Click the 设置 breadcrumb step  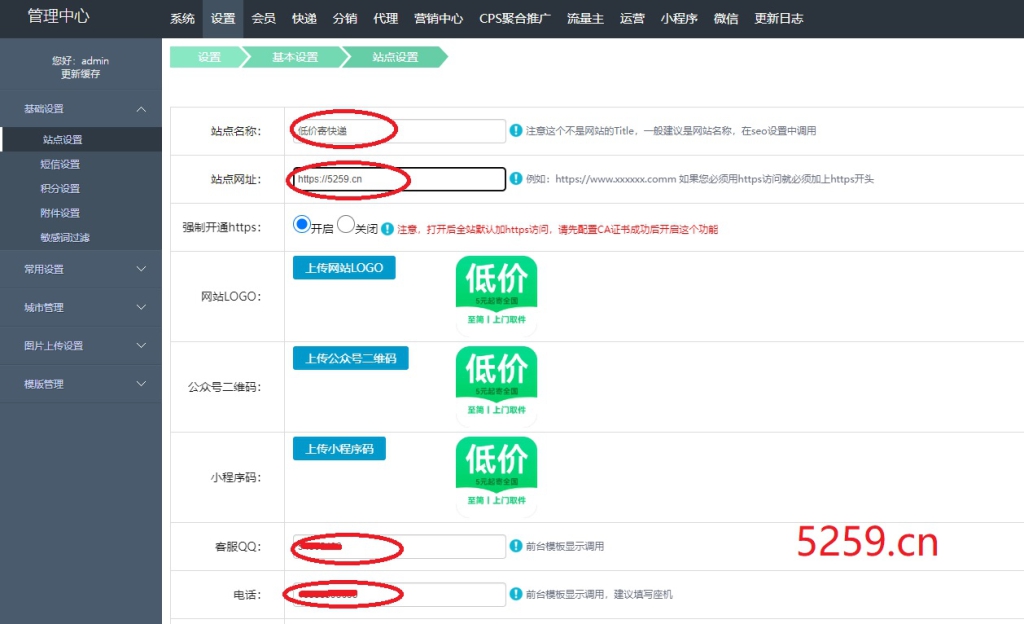coord(209,57)
